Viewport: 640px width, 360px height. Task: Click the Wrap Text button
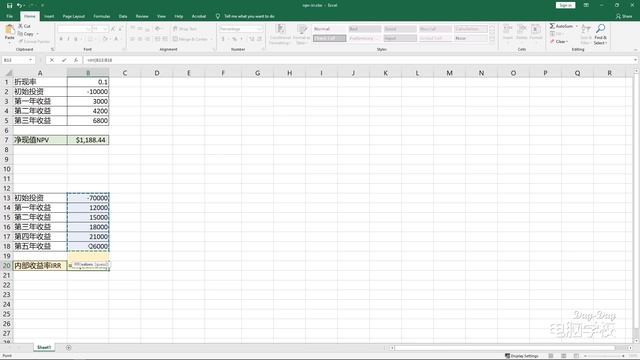point(185,29)
